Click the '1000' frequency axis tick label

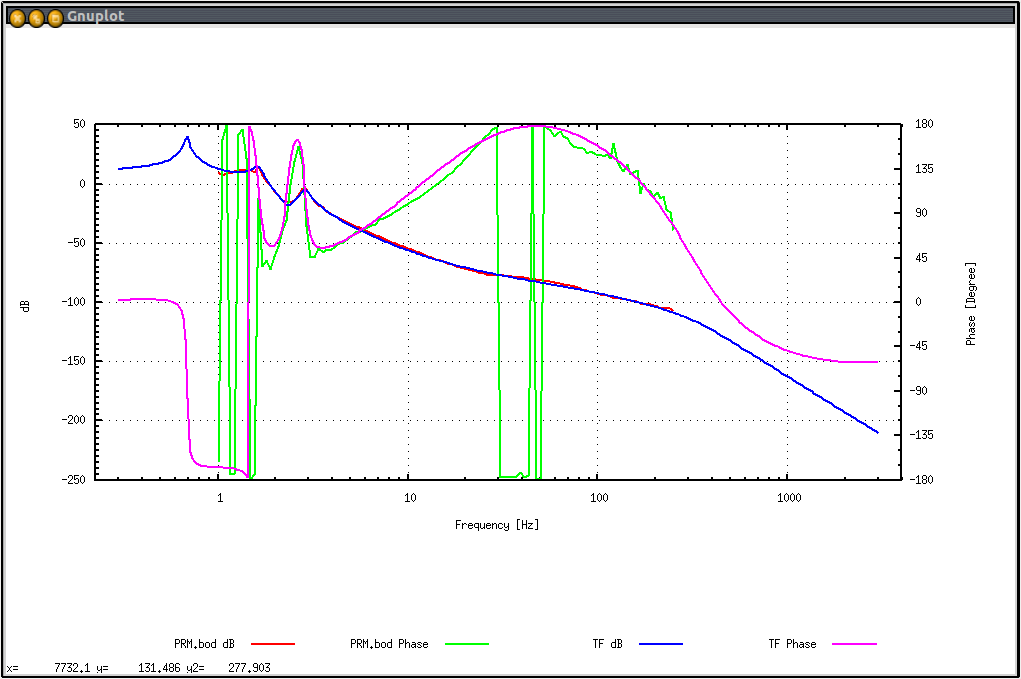[x=789, y=498]
